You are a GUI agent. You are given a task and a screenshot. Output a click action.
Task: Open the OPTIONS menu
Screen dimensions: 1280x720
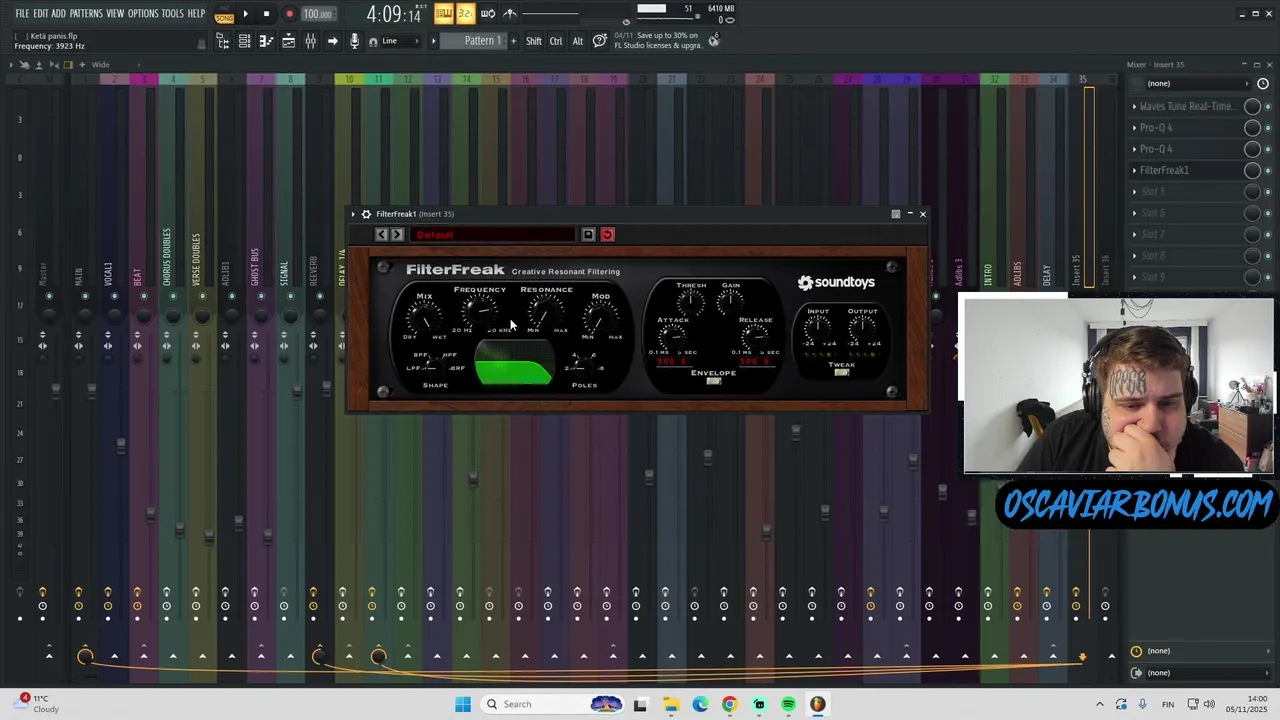tap(143, 13)
